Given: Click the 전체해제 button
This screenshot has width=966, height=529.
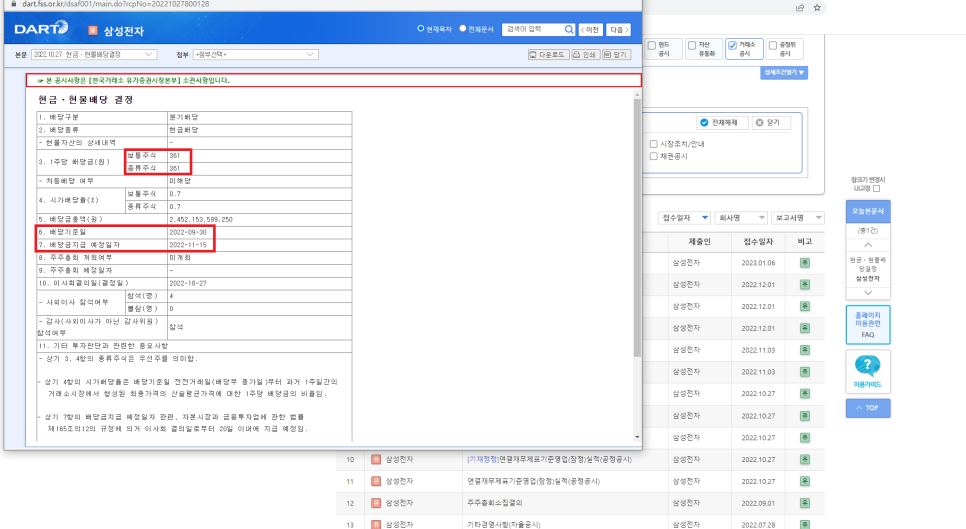Looking at the screenshot, I should point(720,123).
